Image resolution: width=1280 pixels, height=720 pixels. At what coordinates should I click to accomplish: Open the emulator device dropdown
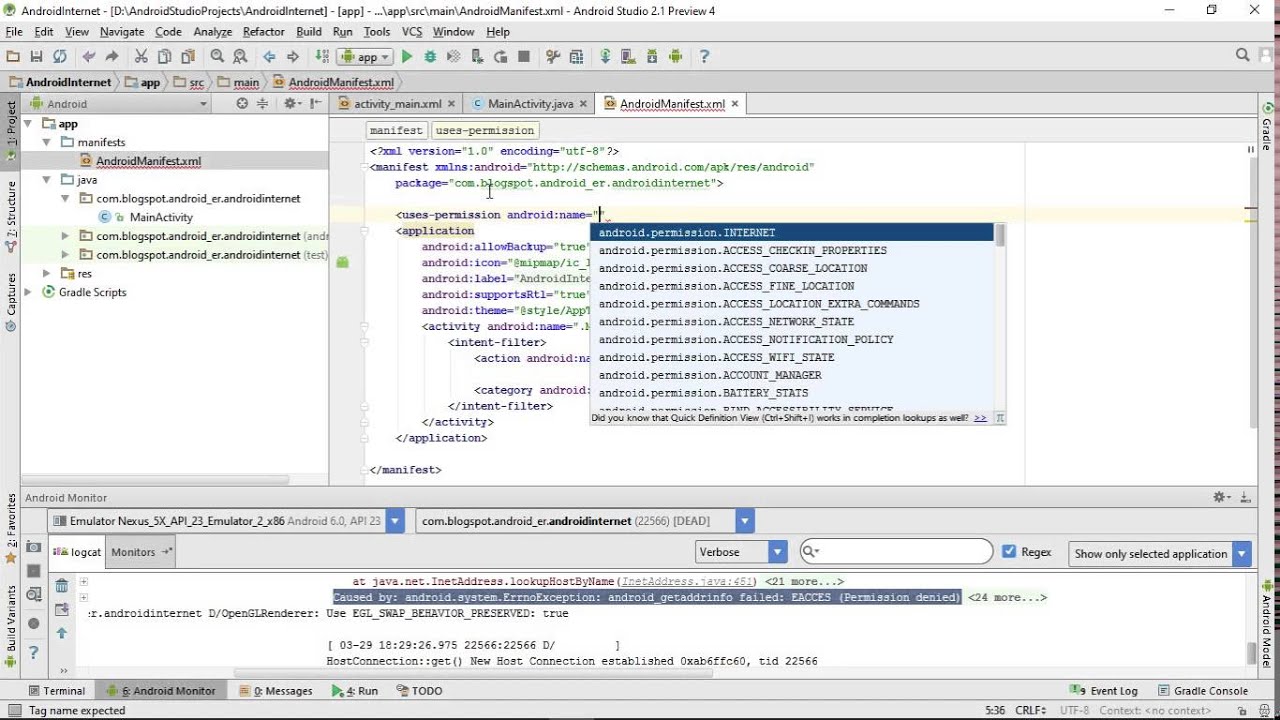[396, 521]
